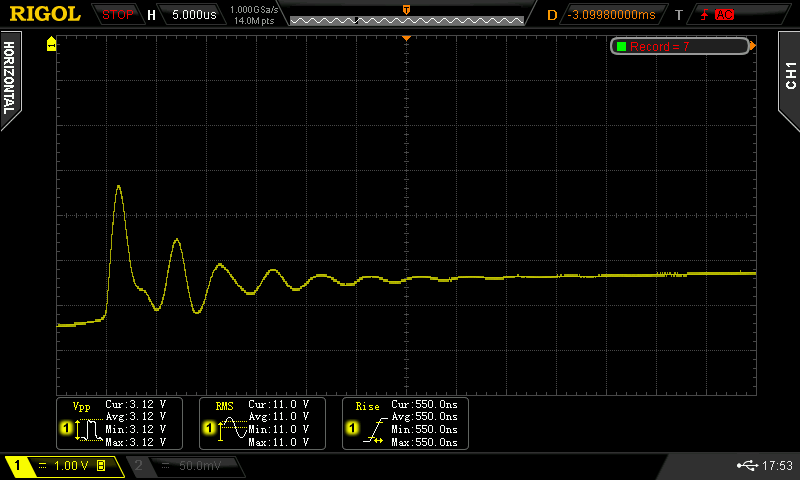Click the Vpp measurement label

(82, 407)
